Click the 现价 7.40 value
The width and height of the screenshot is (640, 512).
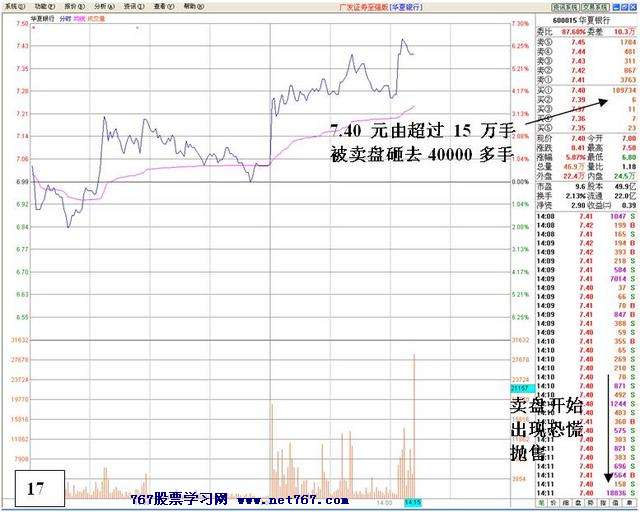coord(578,138)
